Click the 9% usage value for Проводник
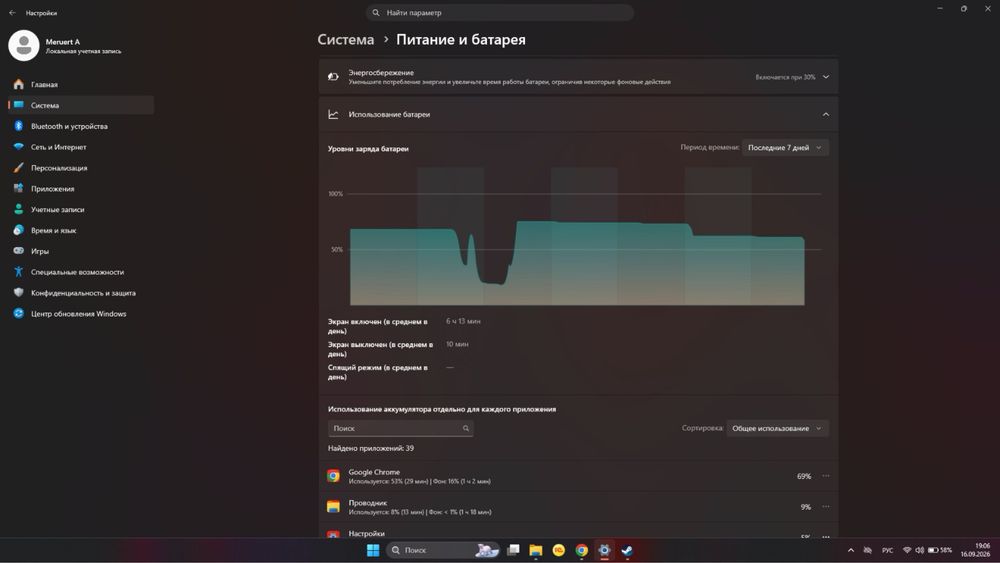 tap(805, 507)
